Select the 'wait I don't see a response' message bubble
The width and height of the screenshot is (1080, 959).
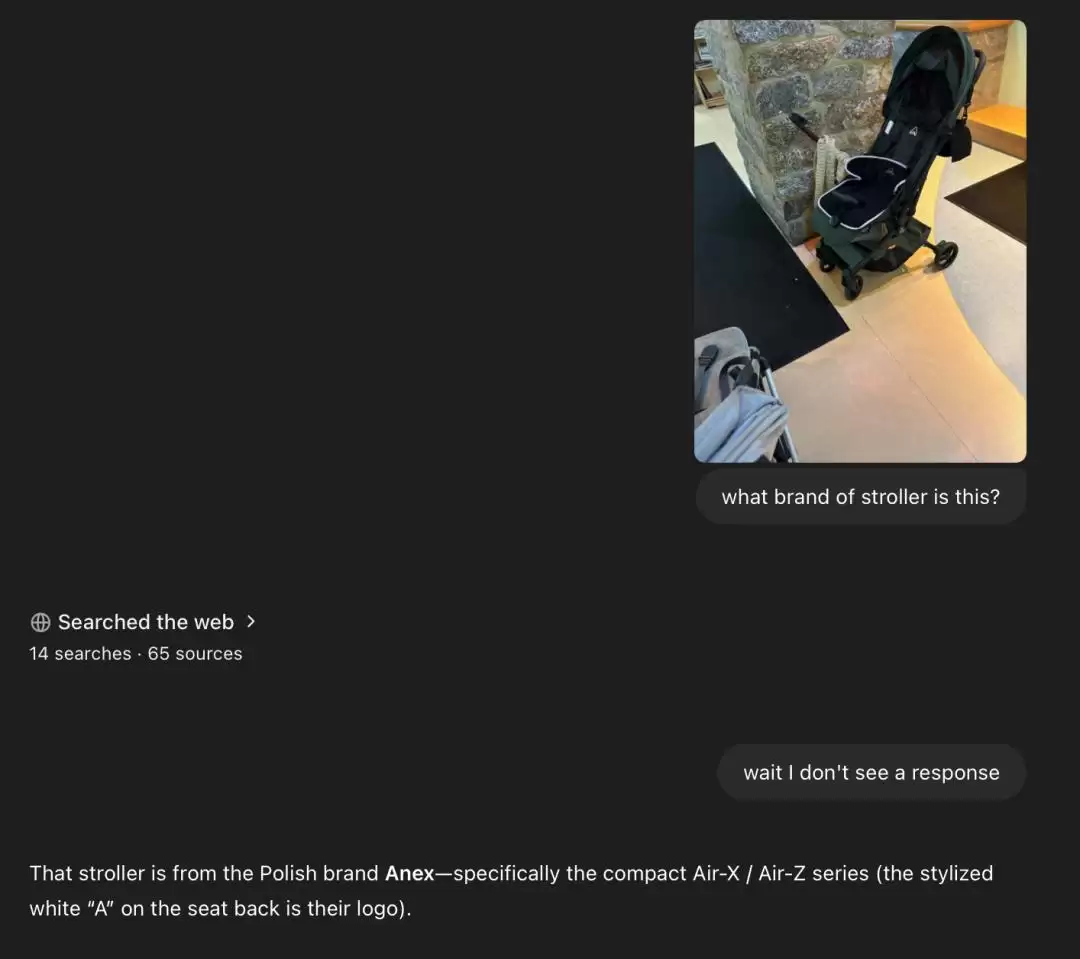pyautogui.click(x=871, y=772)
